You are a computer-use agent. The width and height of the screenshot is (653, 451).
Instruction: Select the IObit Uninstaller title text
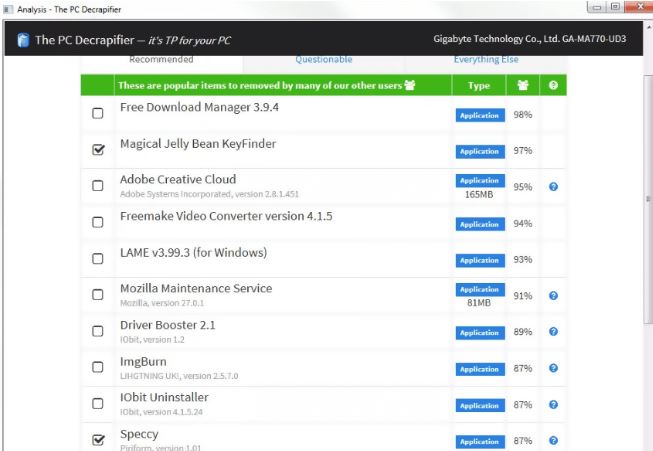pyautogui.click(x=164, y=397)
